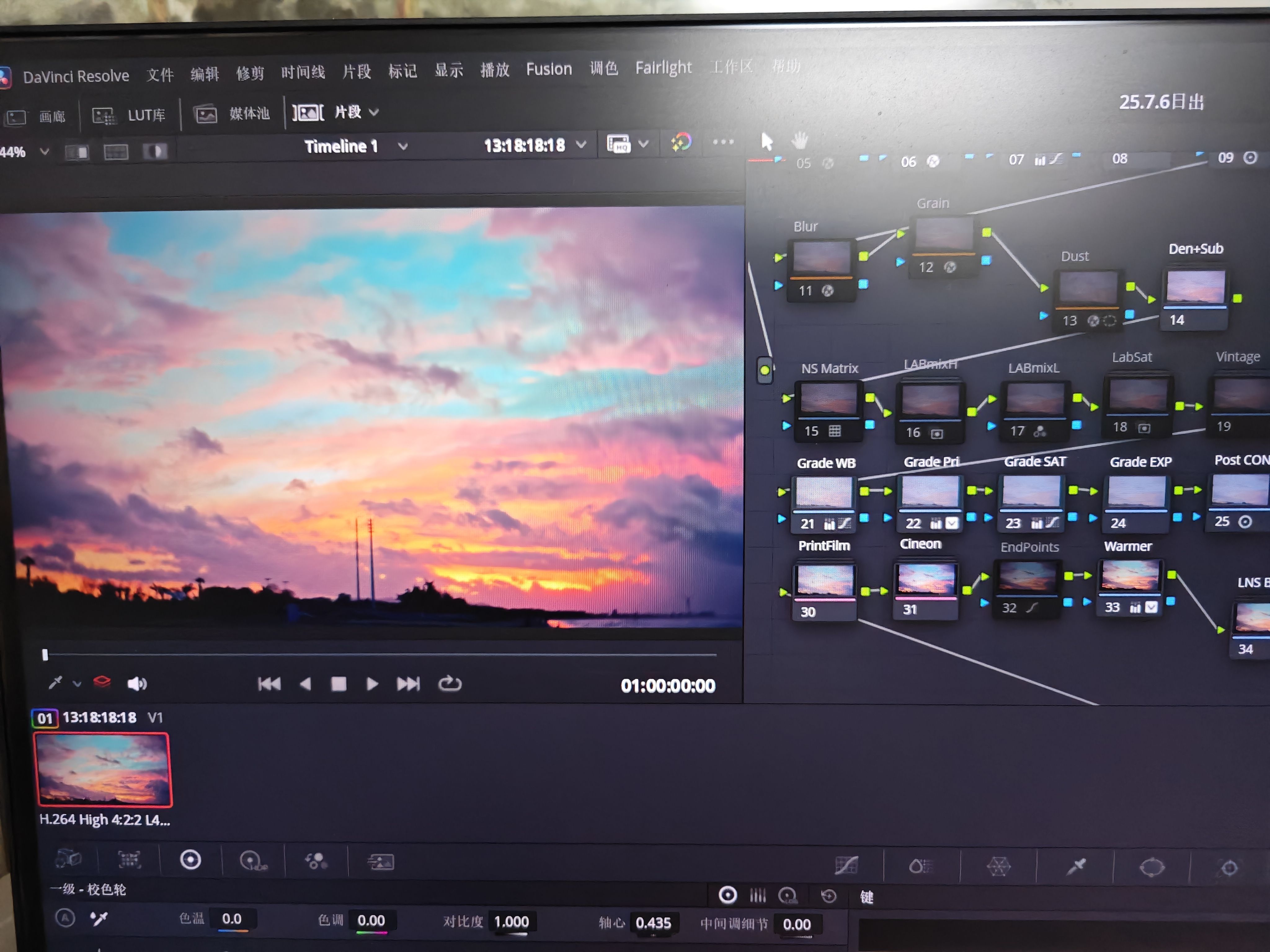Select the hand pan tool
The height and width of the screenshot is (952, 1270).
click(x=800, y=140)
